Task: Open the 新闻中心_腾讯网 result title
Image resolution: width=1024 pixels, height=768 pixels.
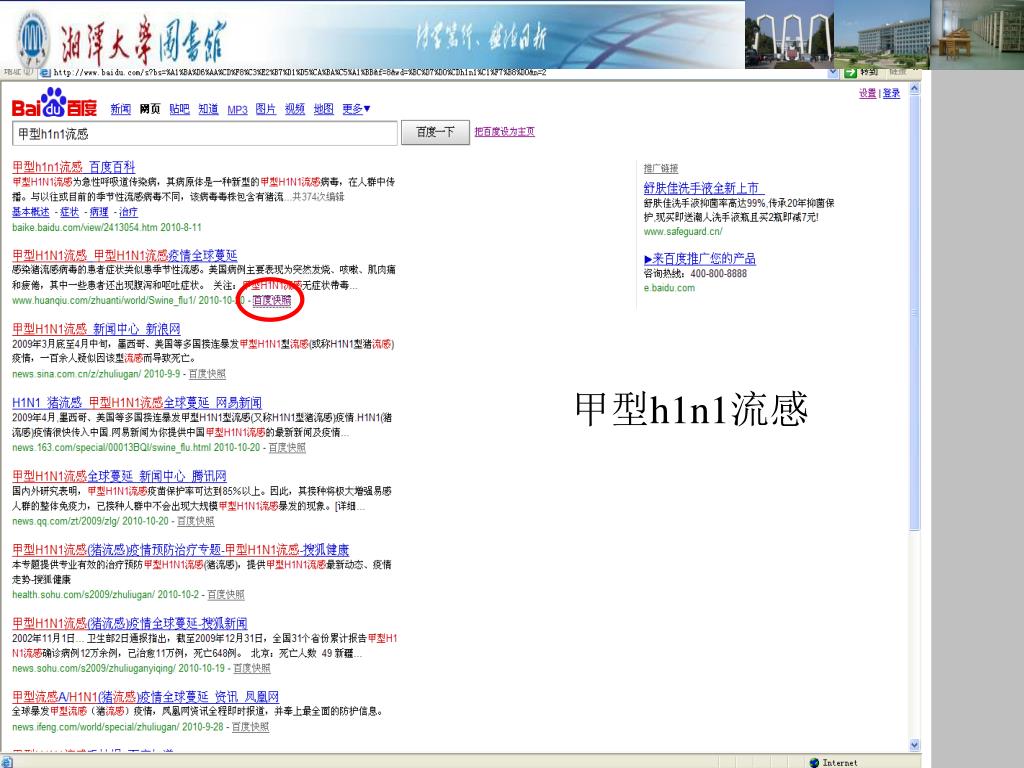Action: click(x=120, y=477)
